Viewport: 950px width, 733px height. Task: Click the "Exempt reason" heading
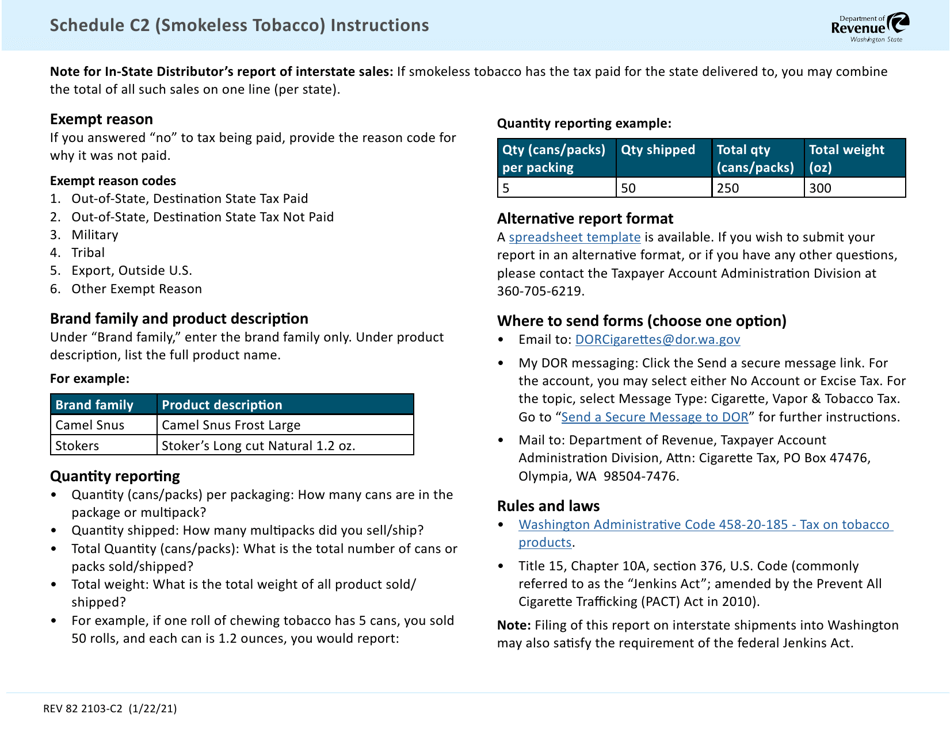pyautogui.click(x=101, y=119)
